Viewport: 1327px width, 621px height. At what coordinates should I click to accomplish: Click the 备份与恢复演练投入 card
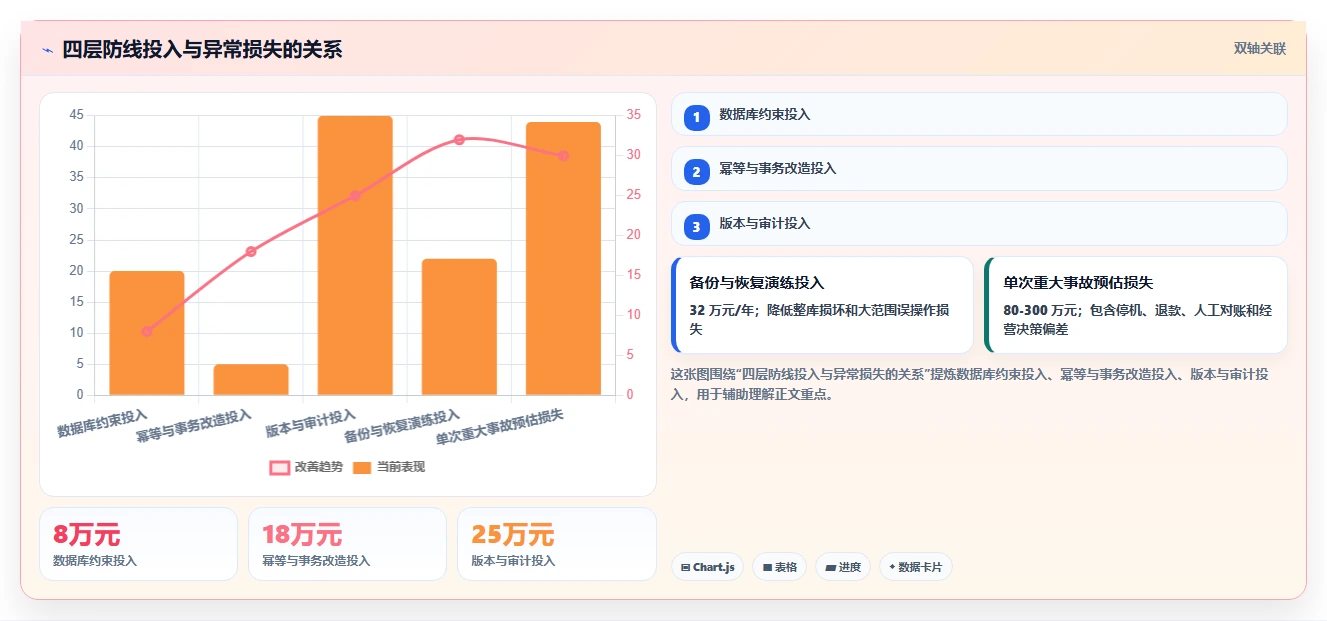tap(822, 305)
